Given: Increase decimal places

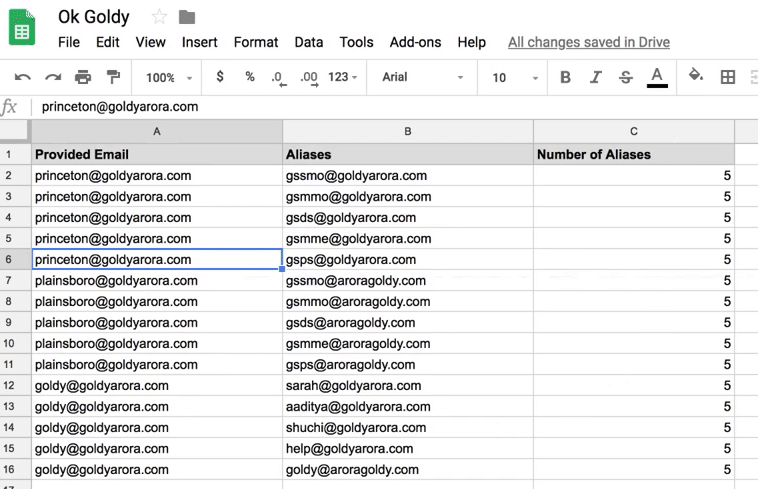Looking at the screenshot, I should tap(309, 78).
